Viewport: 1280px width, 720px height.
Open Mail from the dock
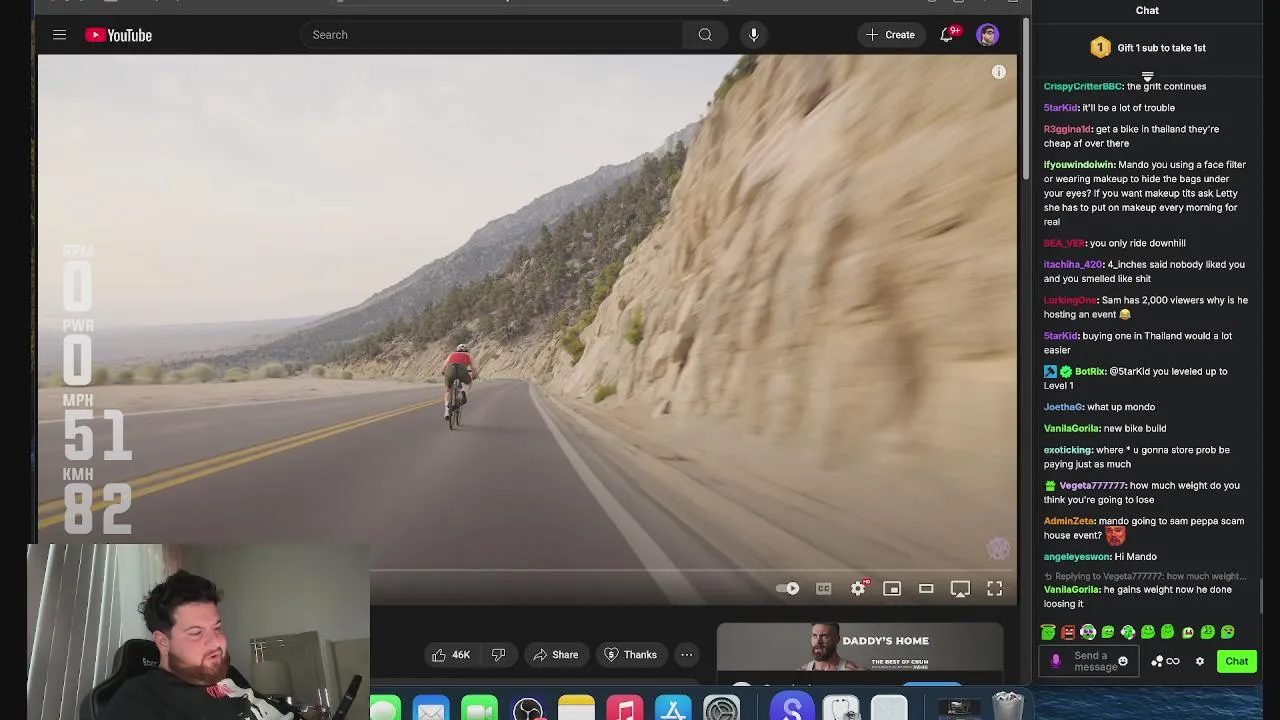(431, 708)
